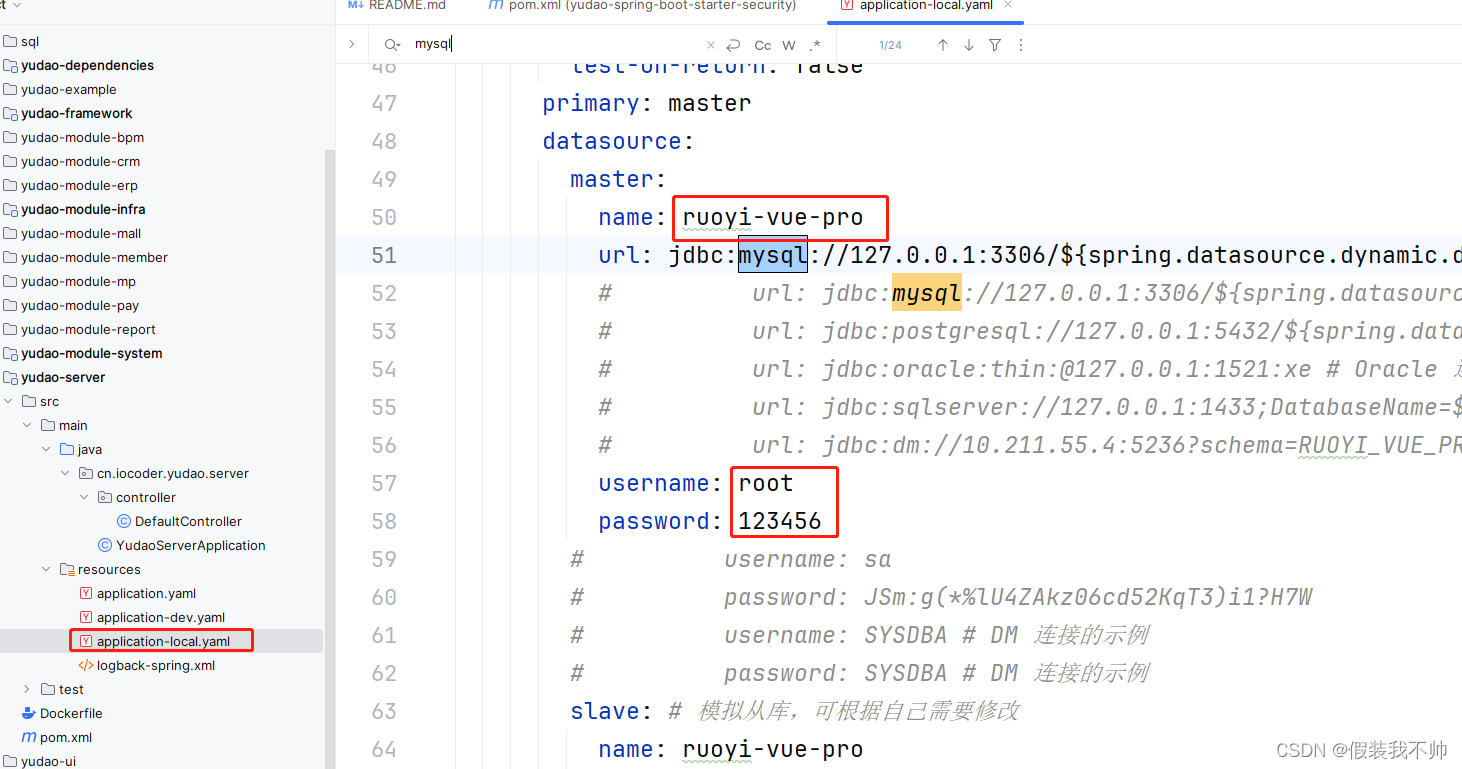Click 'ruoyi-vue-pro' value on line 50
This screenshot has height=769, width=1462.
(773, 217)
